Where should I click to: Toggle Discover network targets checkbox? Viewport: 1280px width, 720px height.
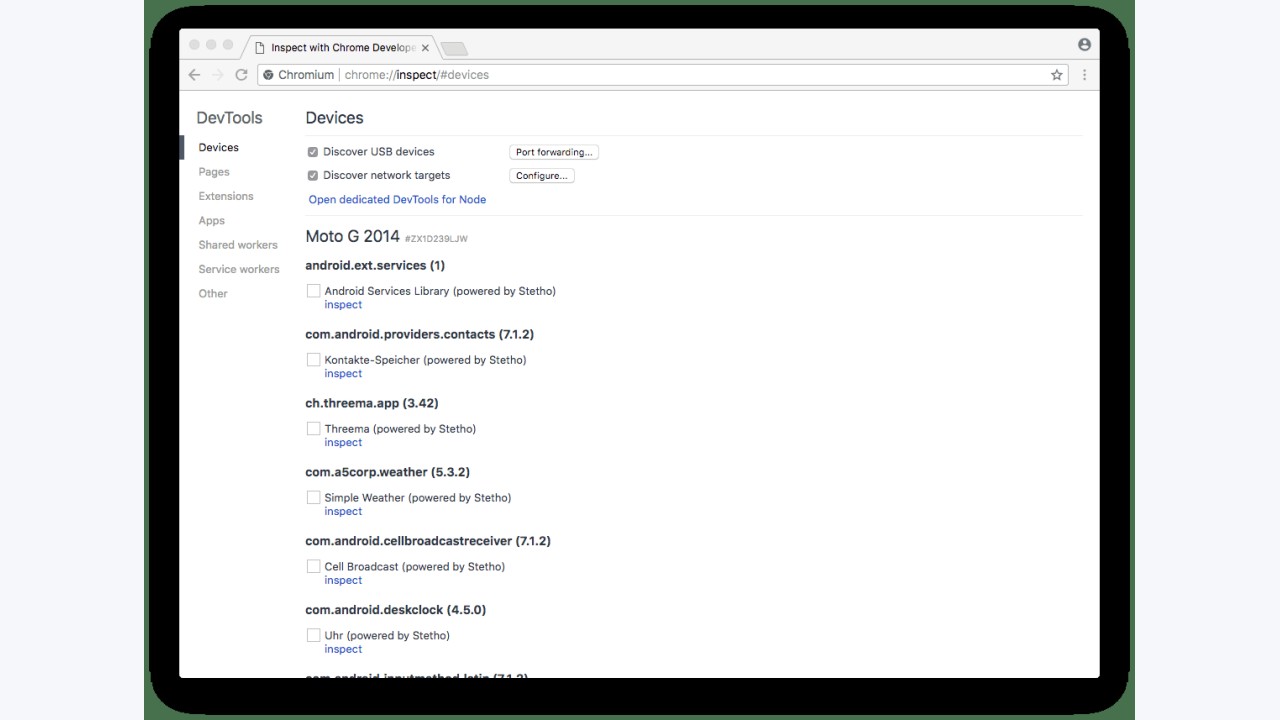click(312, 176)
